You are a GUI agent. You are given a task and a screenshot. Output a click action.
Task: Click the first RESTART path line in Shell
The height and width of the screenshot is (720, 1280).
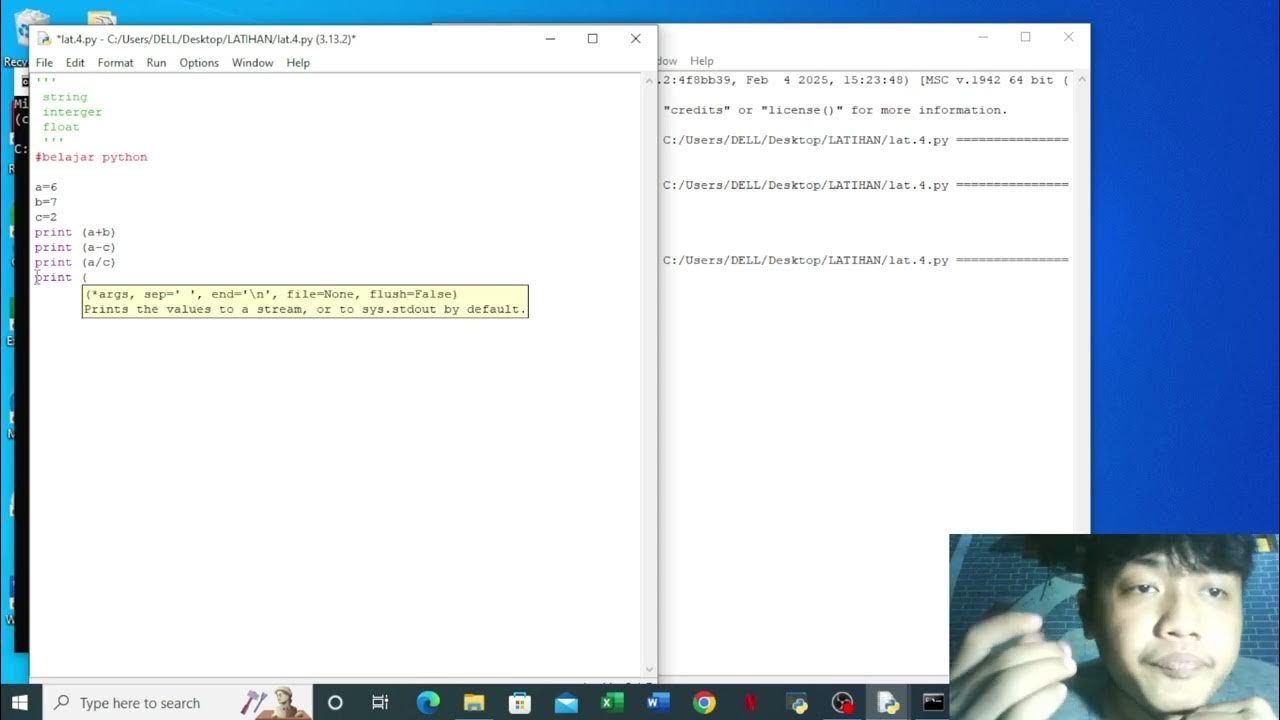click(865, 140)
